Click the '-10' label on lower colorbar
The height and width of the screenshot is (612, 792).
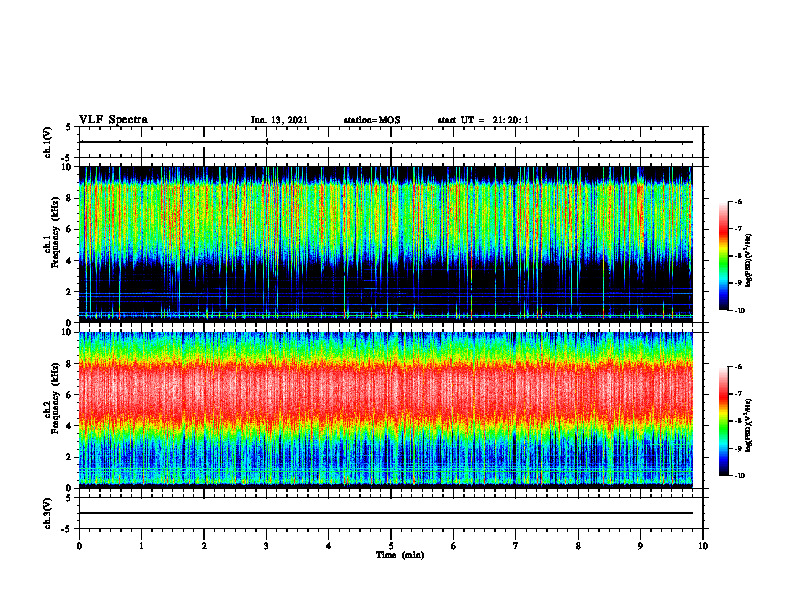pyautogui.click(x=739, y=476)
